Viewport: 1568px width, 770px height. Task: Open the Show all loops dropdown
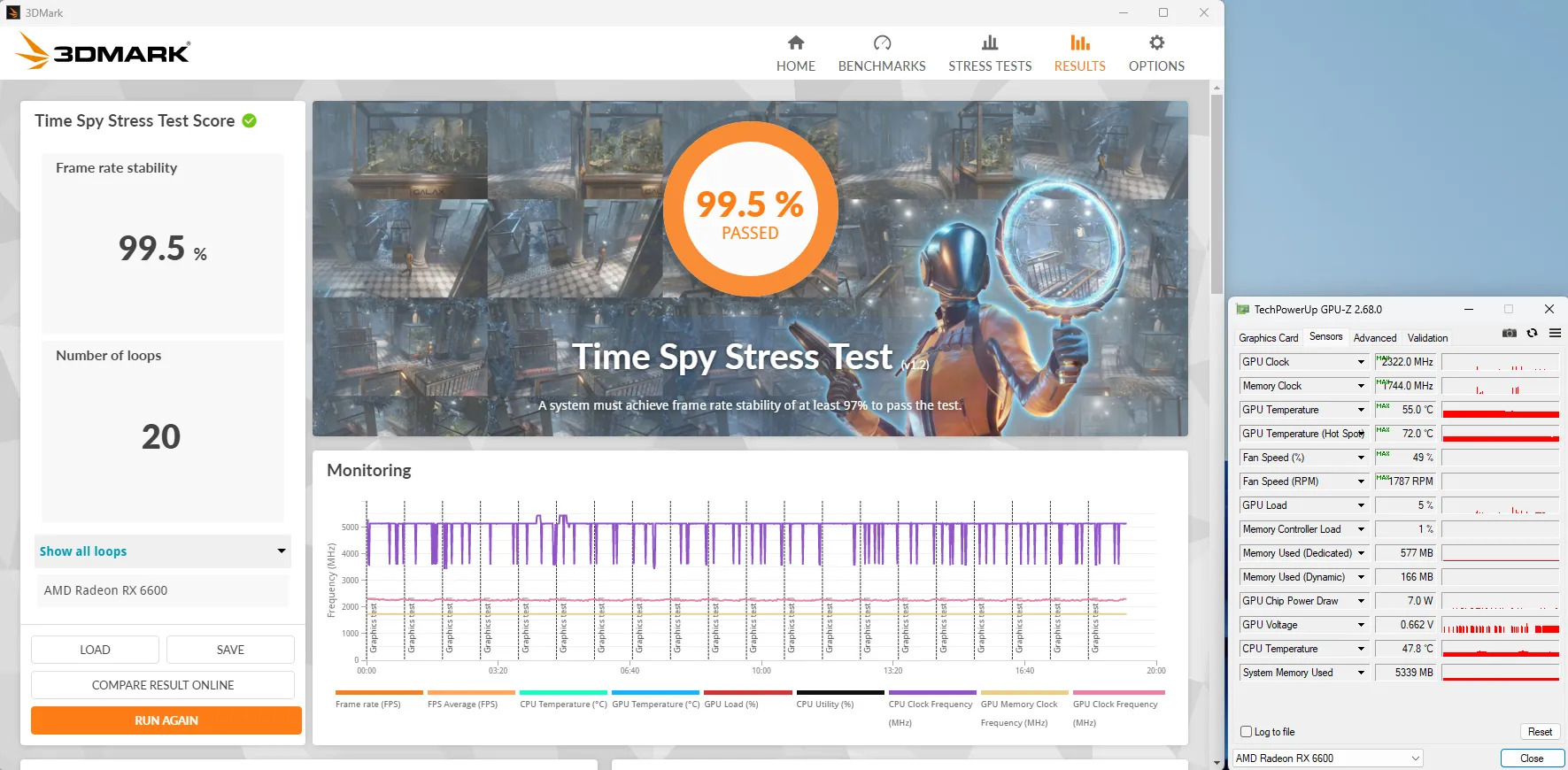point(163,551)
